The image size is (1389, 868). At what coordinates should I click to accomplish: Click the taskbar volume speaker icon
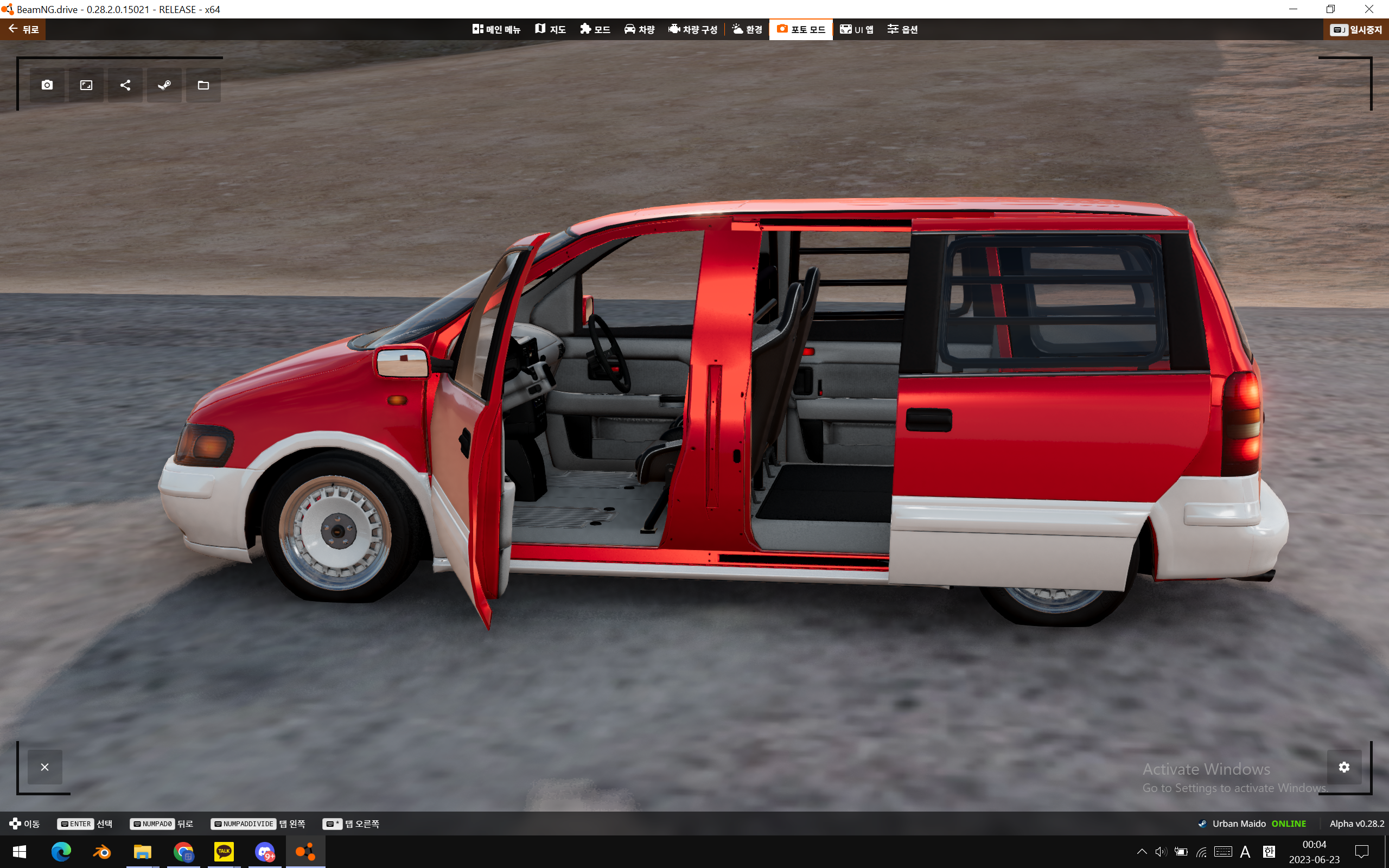1161,851
